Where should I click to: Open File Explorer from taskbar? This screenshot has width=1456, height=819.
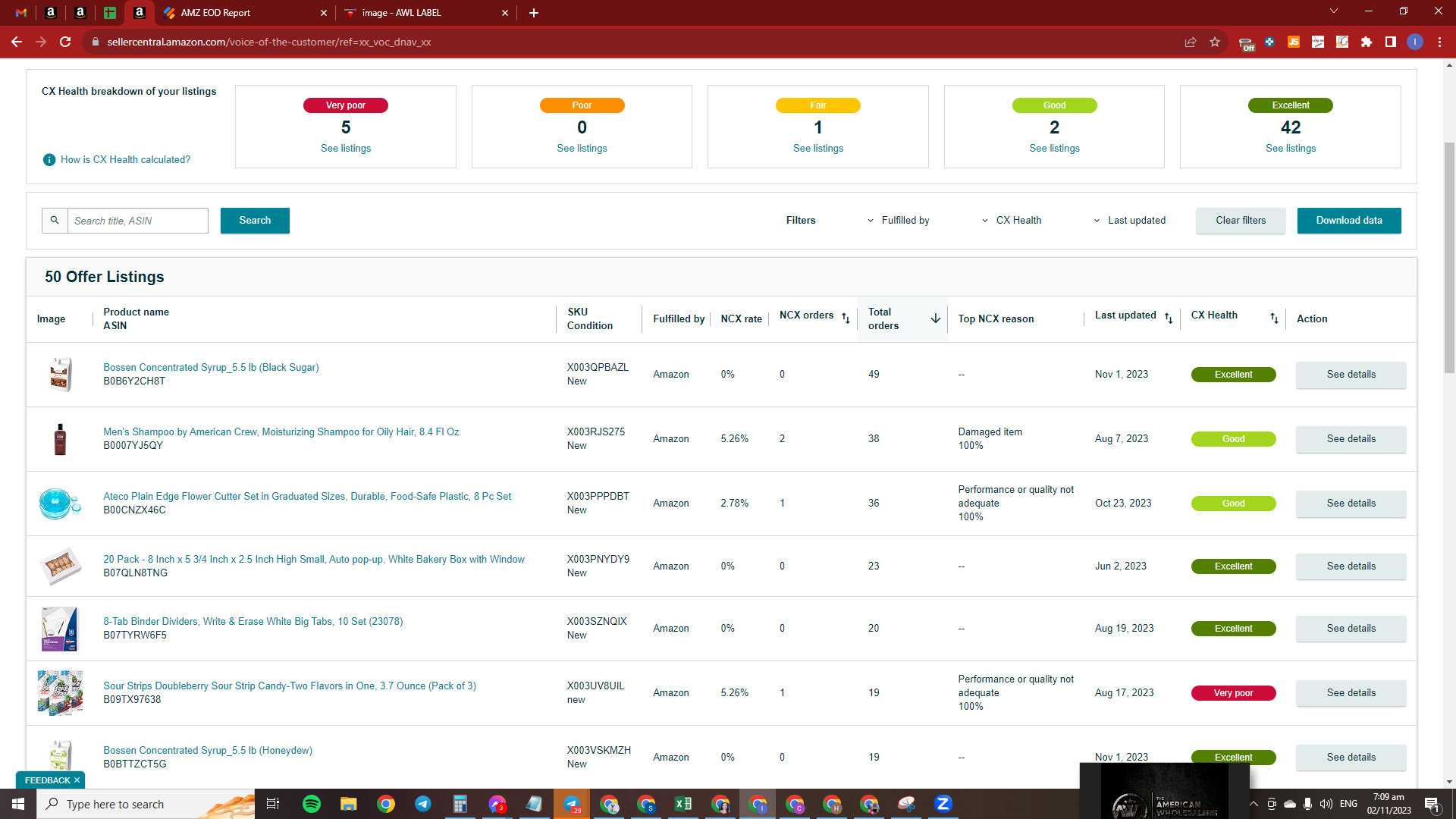[348, 804]
